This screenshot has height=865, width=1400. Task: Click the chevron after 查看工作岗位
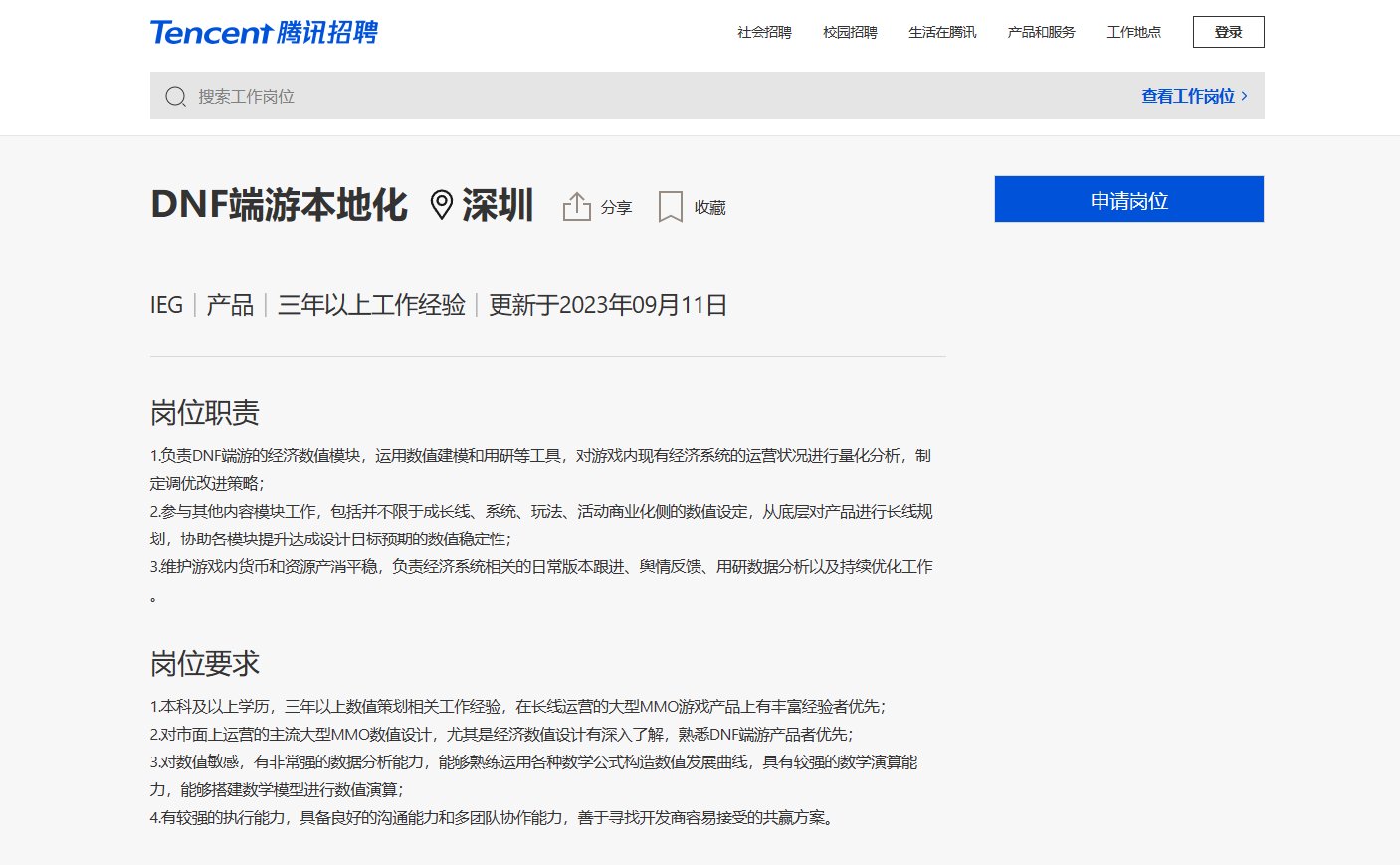1244,96
